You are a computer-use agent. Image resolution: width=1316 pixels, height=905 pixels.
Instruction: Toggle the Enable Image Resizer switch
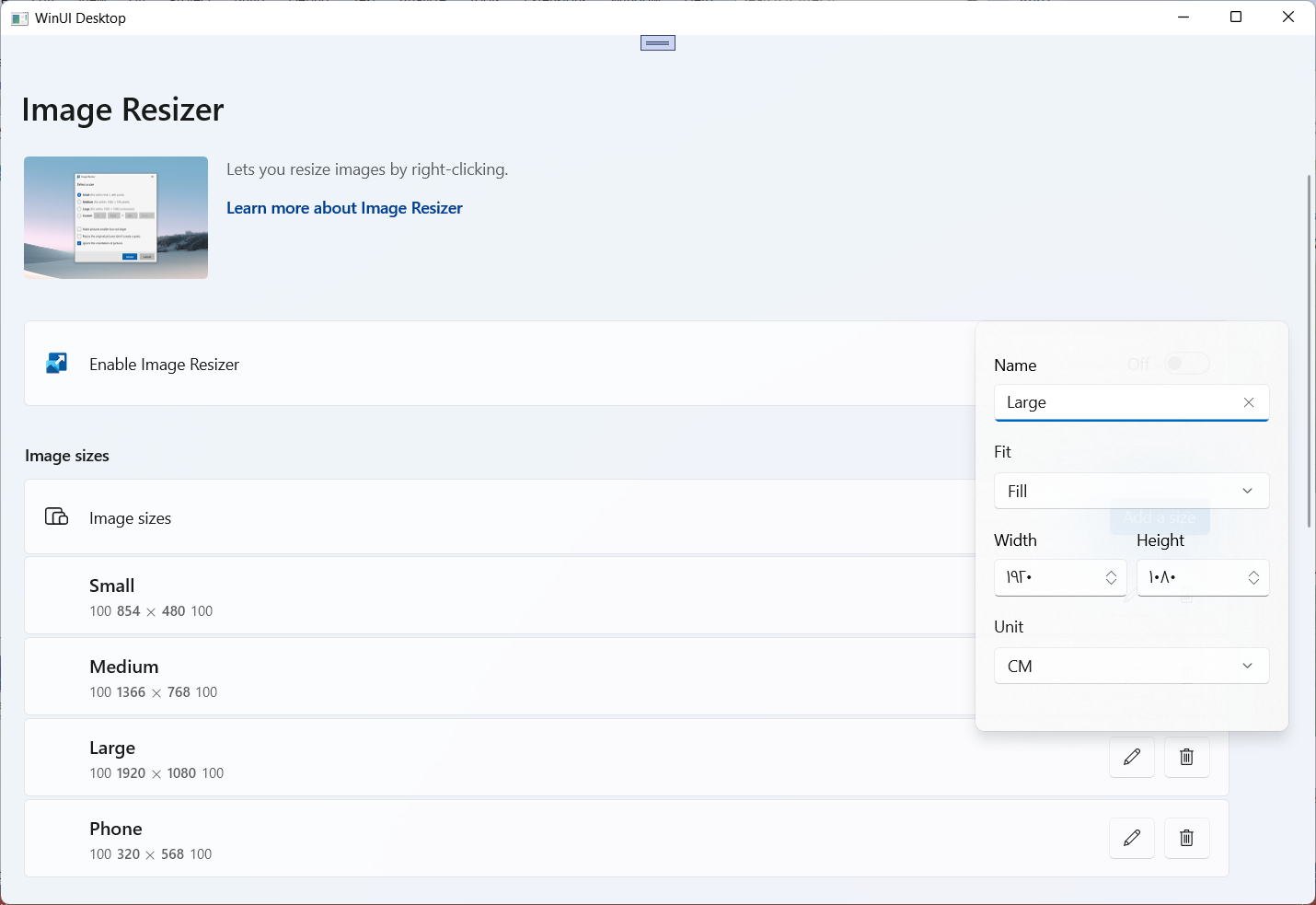click(x=1186, y=364)
